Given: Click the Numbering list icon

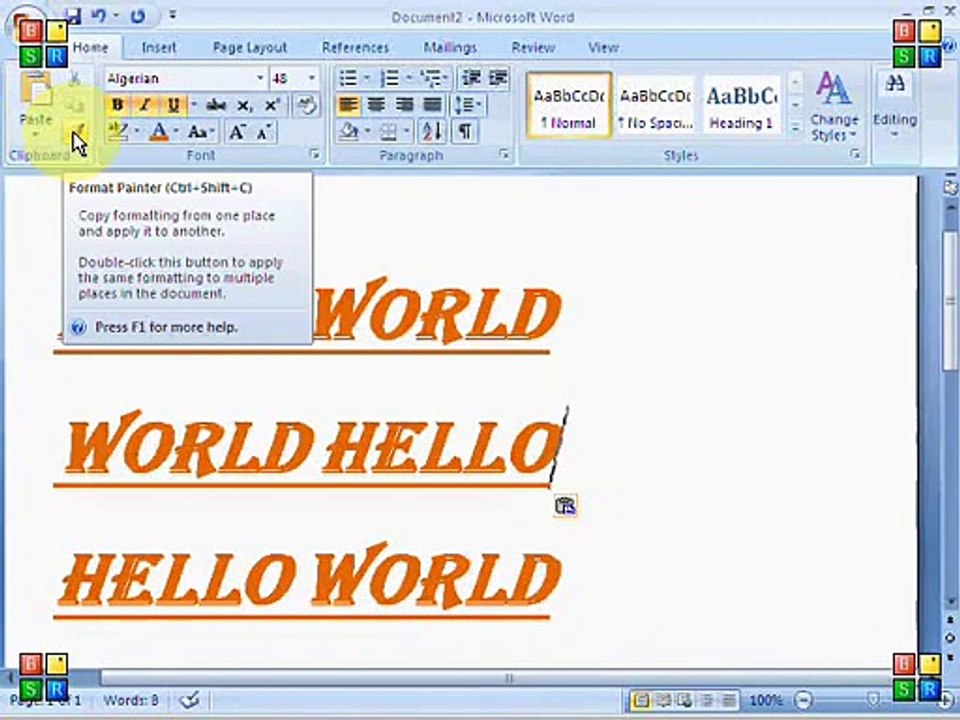Looking at the screenshot, I should coord(389,78).
